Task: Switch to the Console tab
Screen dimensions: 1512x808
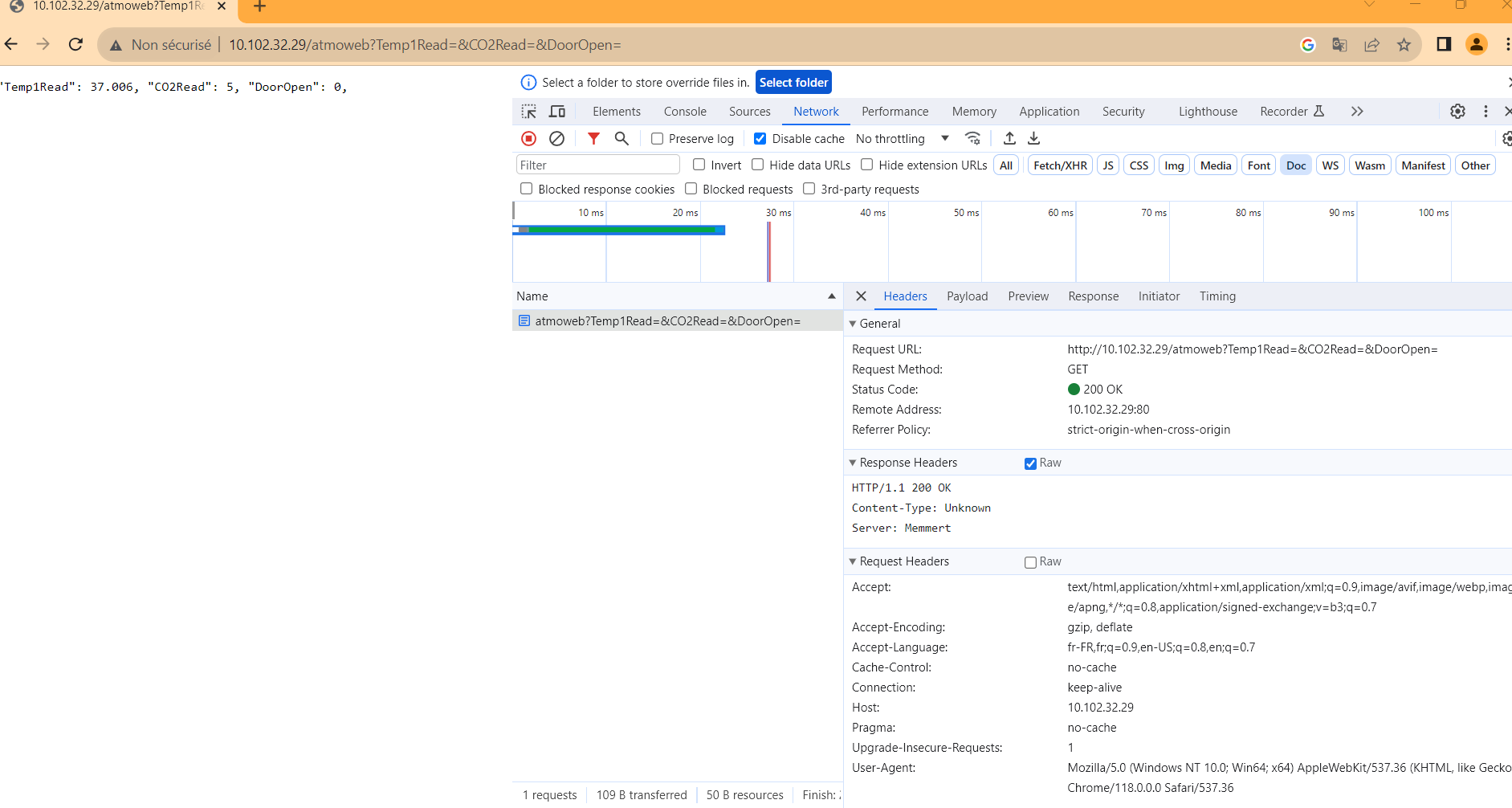Action: 685,112
